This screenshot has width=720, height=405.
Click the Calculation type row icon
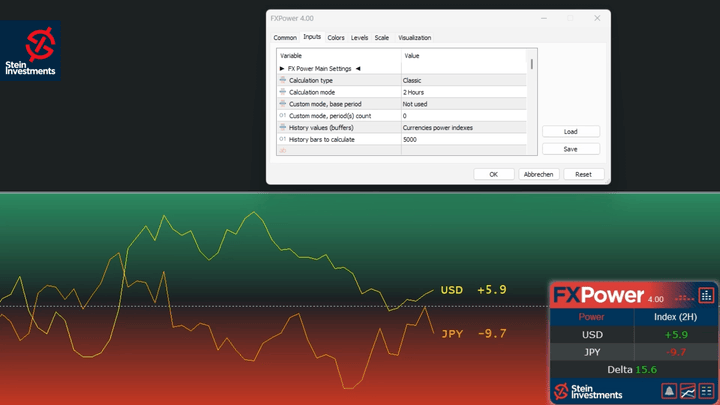(283, 80)
